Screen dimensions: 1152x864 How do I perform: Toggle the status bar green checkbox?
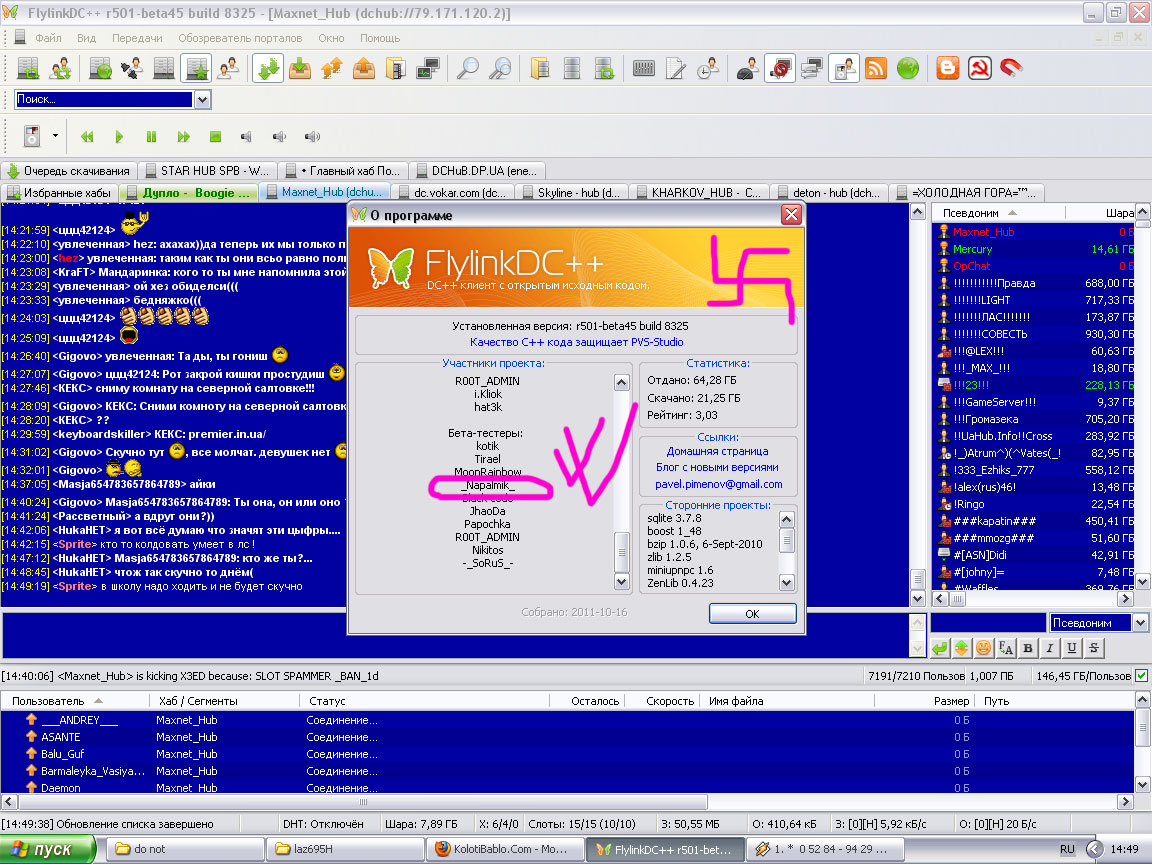1141,675
